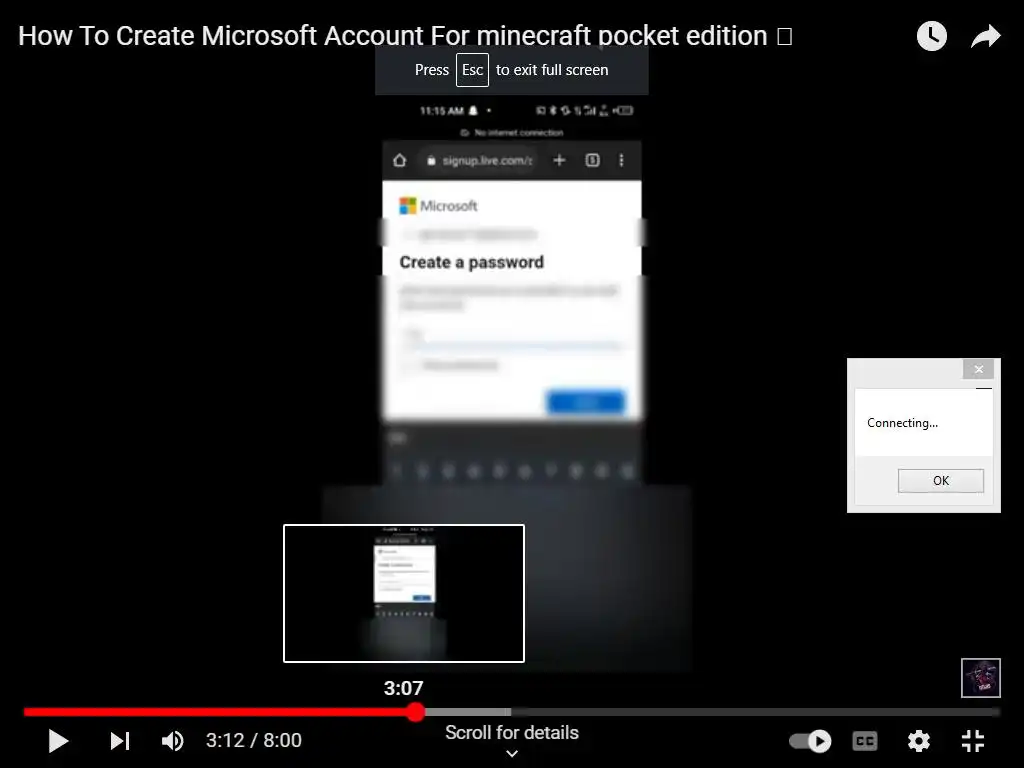Image resolution: width=1024 pixels, height=768 pixels.
Task: Click the video title text
Action: click(405, 36)
